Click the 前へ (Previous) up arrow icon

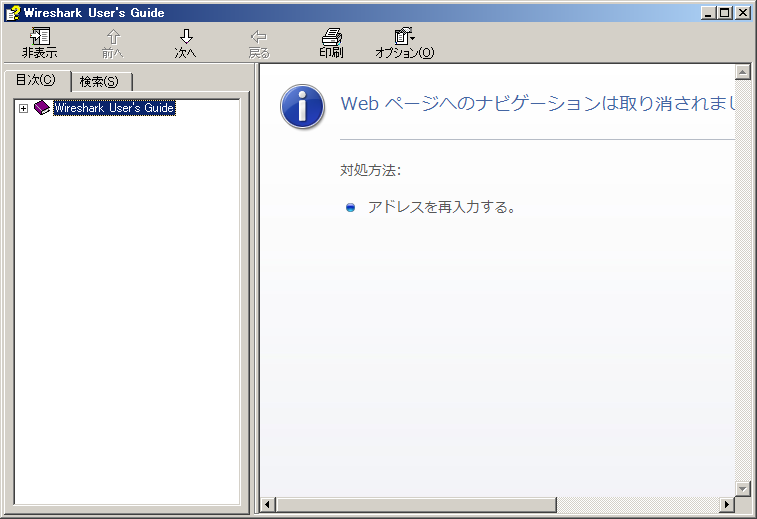tap(113, 37)
